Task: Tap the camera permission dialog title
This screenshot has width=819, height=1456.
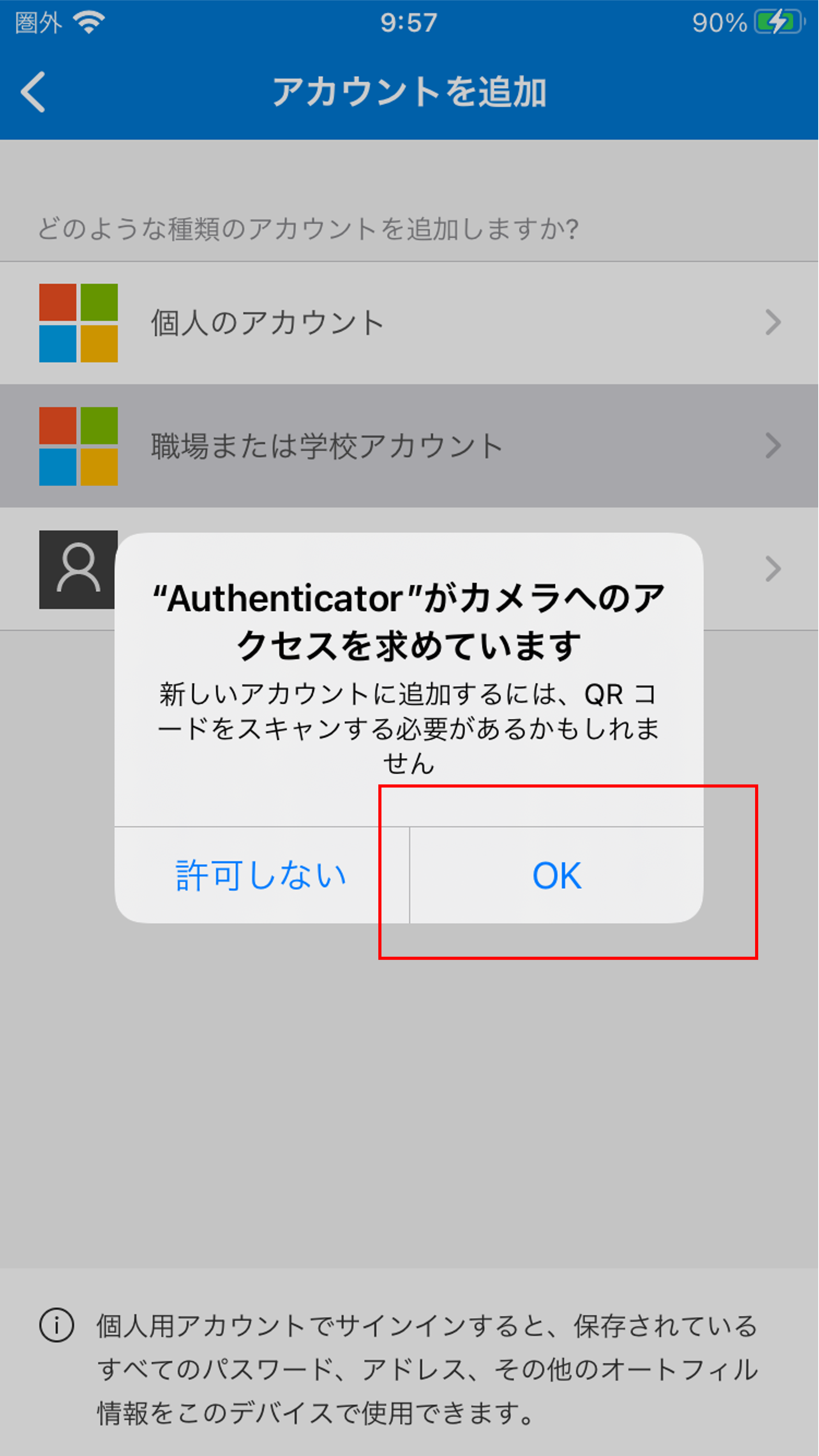Action: click(x=409, y=622)
